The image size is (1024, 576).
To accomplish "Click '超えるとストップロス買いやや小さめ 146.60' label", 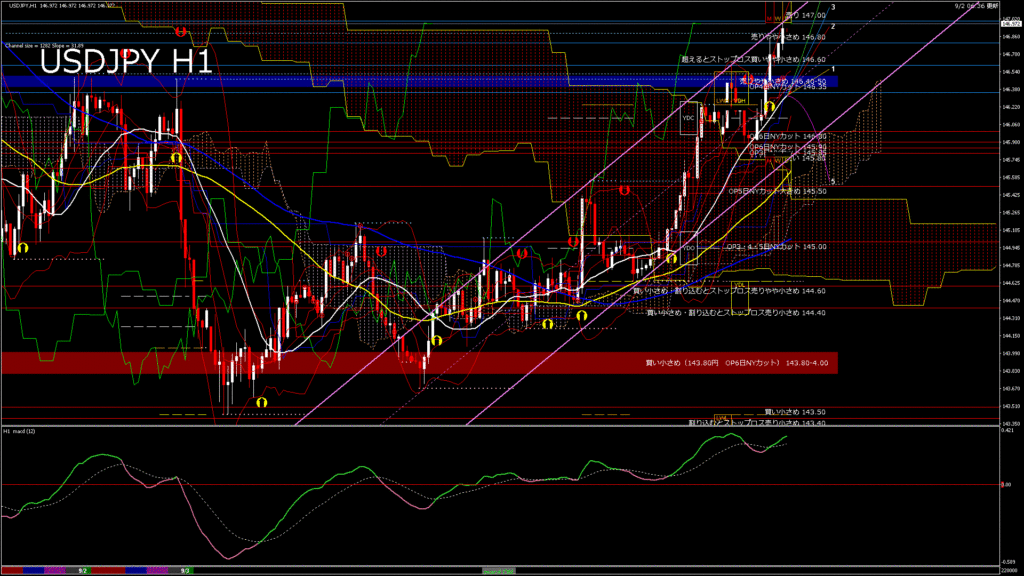I will (754, 59).
